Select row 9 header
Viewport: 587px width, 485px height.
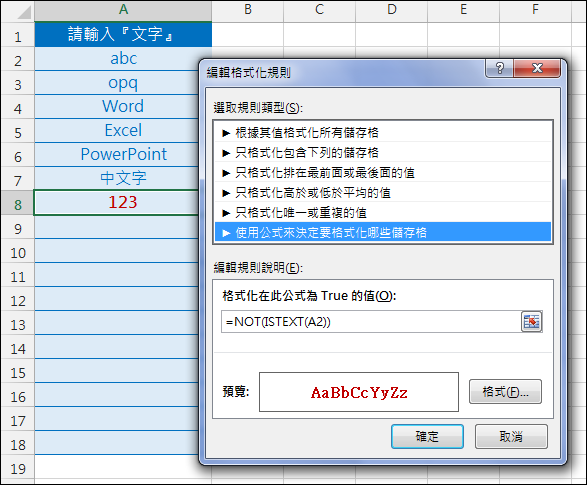click(18, 228)
